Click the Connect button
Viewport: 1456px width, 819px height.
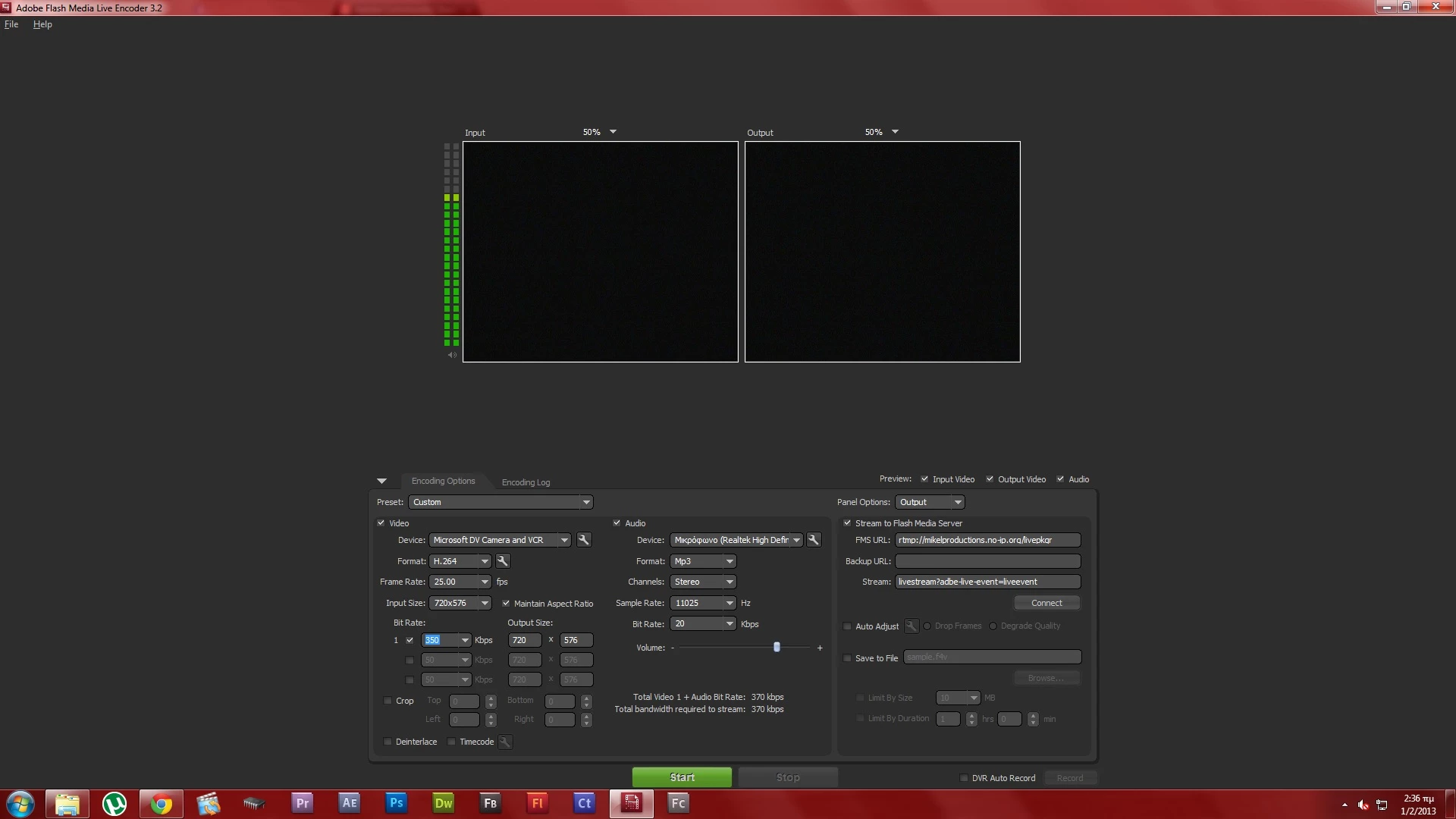1046,603
